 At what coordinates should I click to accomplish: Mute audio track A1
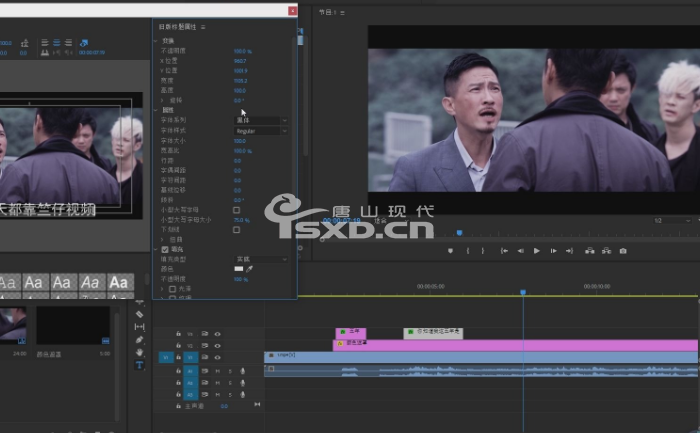click(x=217, y=371)
